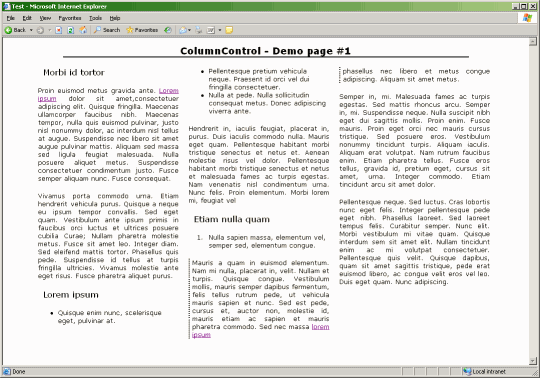Follow the "Lorem ipsum" link in first paragraph

pos(108,95)
